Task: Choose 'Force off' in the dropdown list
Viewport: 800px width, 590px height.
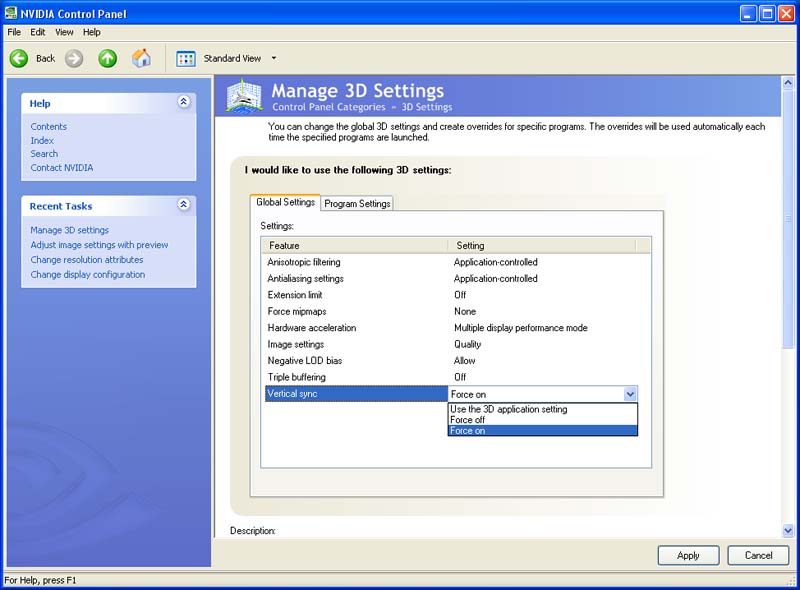Action: point(543,420)
